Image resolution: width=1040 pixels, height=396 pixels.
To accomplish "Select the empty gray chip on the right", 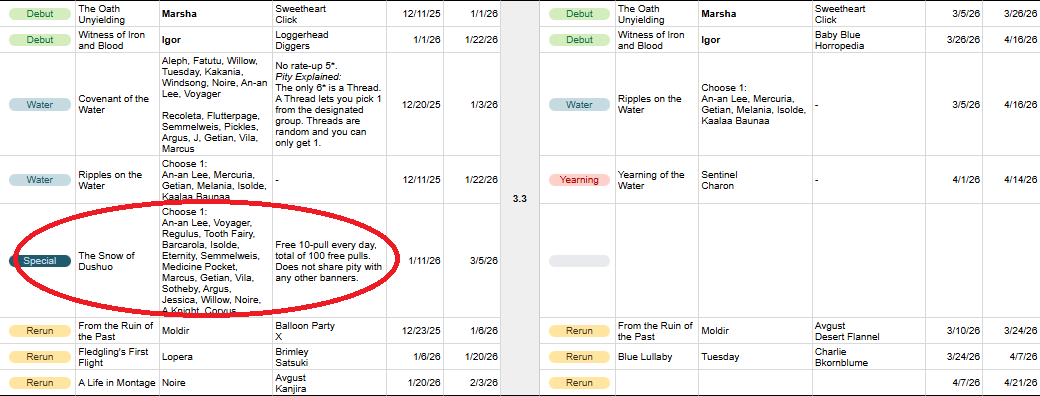I will coord(579,261).
